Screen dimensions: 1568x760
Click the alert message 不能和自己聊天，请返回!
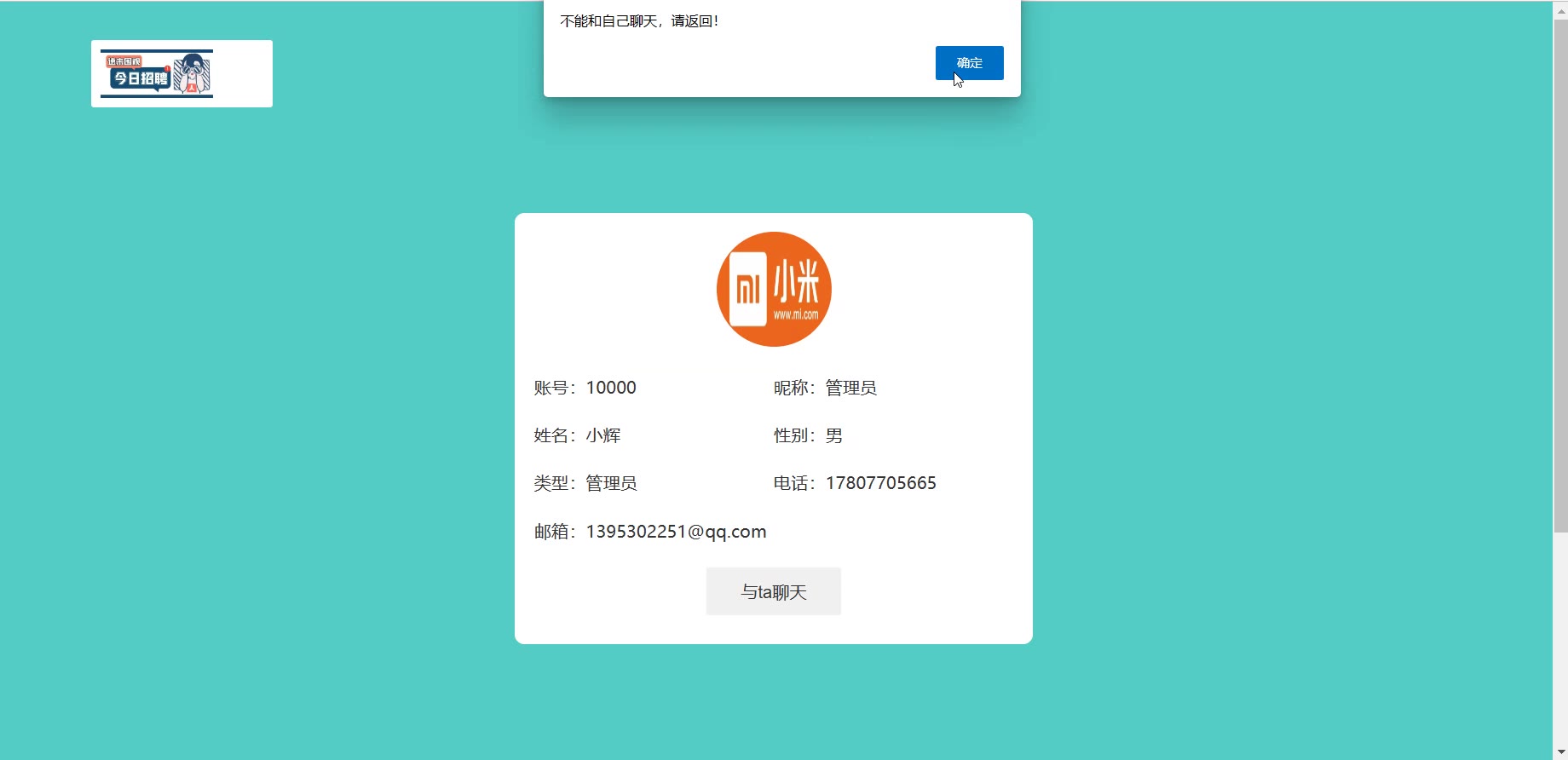tap(639, 21)
